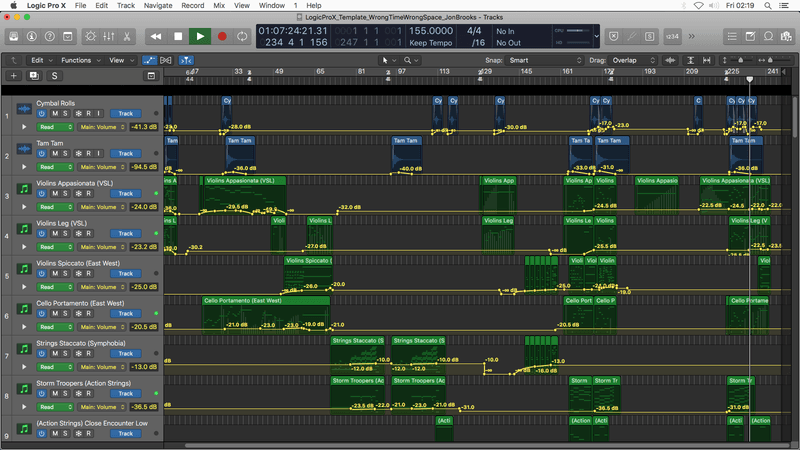Open the Mix menu
The height and width of the screenshot is (450, 800).
tap(219, 5)
